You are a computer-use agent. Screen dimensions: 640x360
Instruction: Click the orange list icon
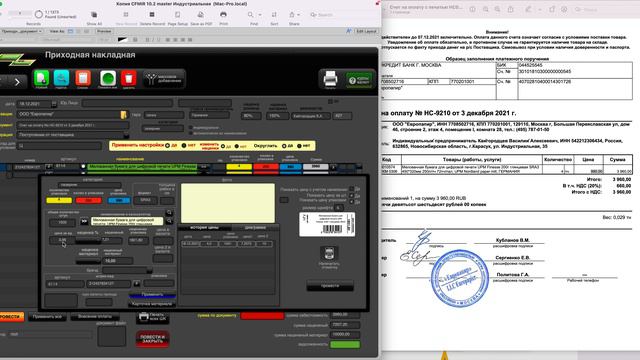pos(83,78)
